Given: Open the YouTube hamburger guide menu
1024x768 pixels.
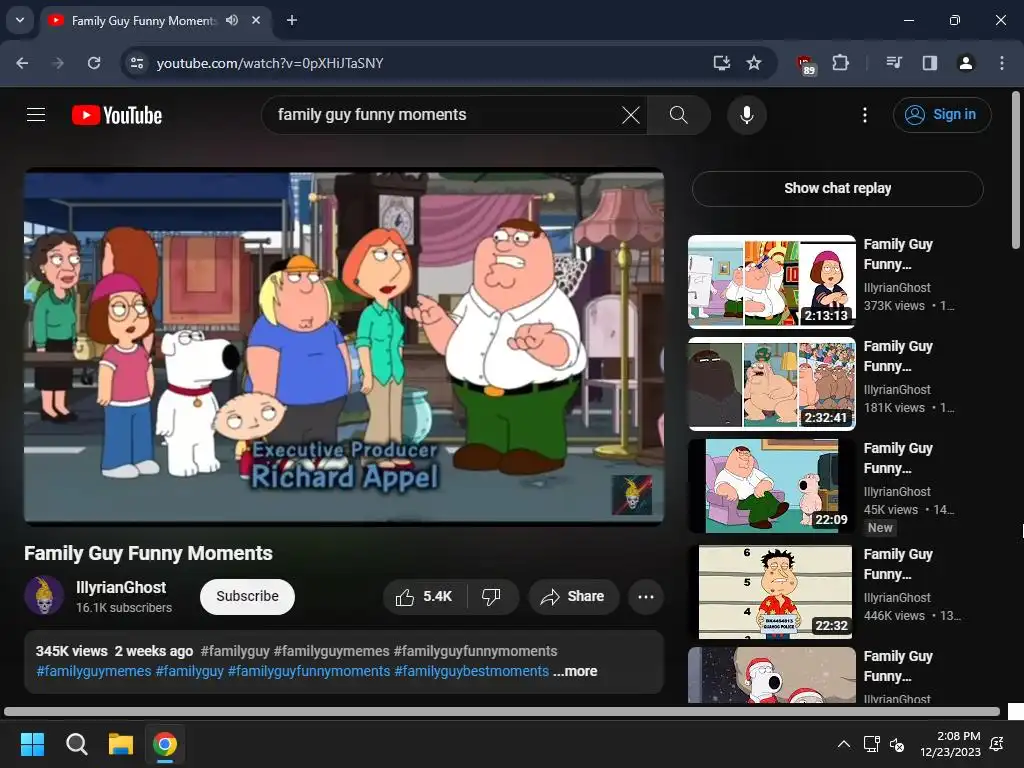Looking at the screenshot, I should (x=36, y=115).
